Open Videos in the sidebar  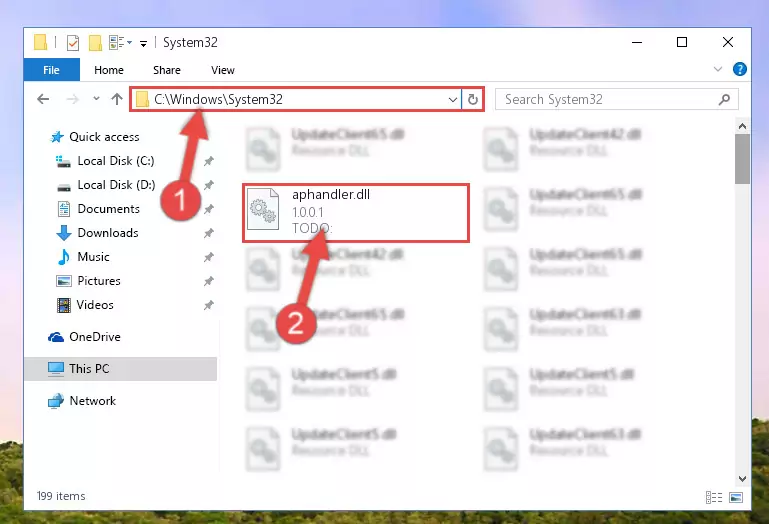tap(85, 305)
